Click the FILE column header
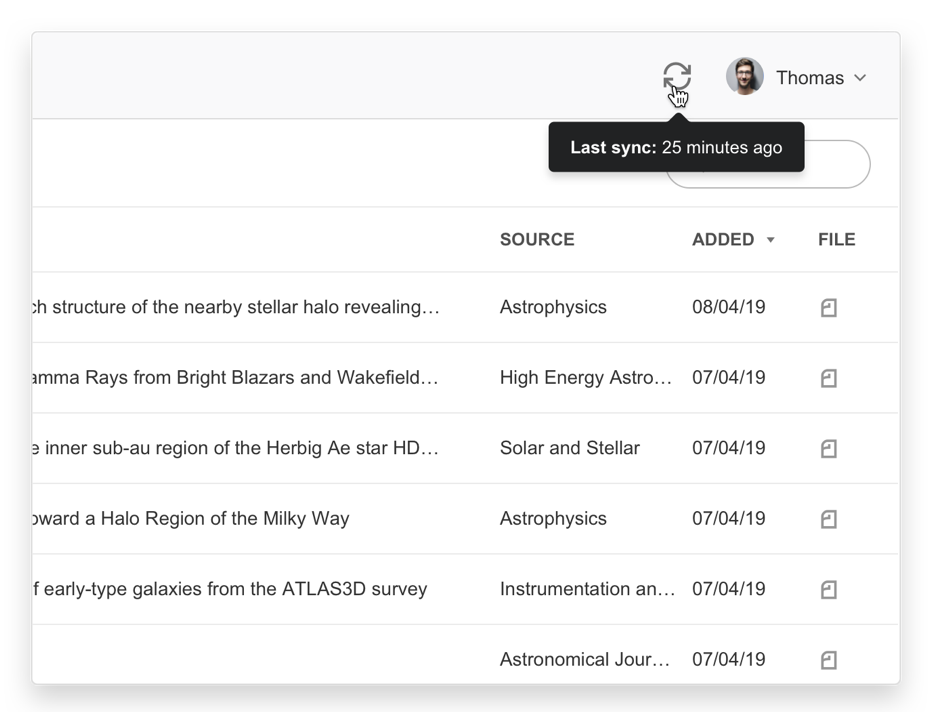932x712 pixels. 836,239
